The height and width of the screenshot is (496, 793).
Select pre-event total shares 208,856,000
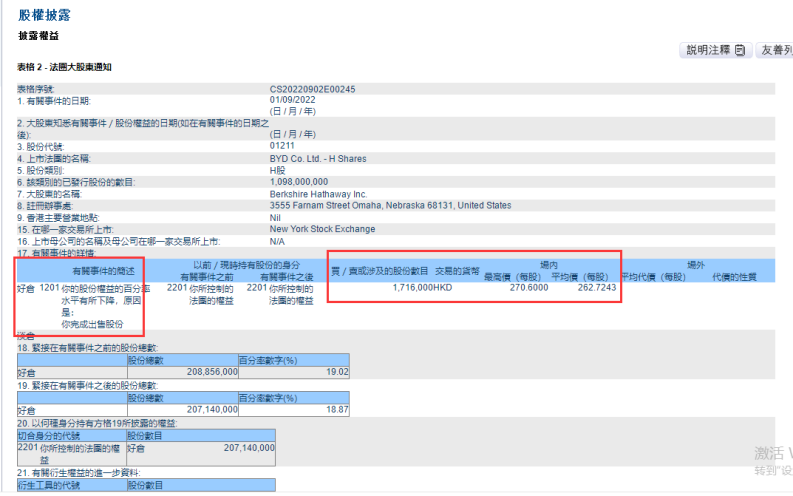click(212, 372)
